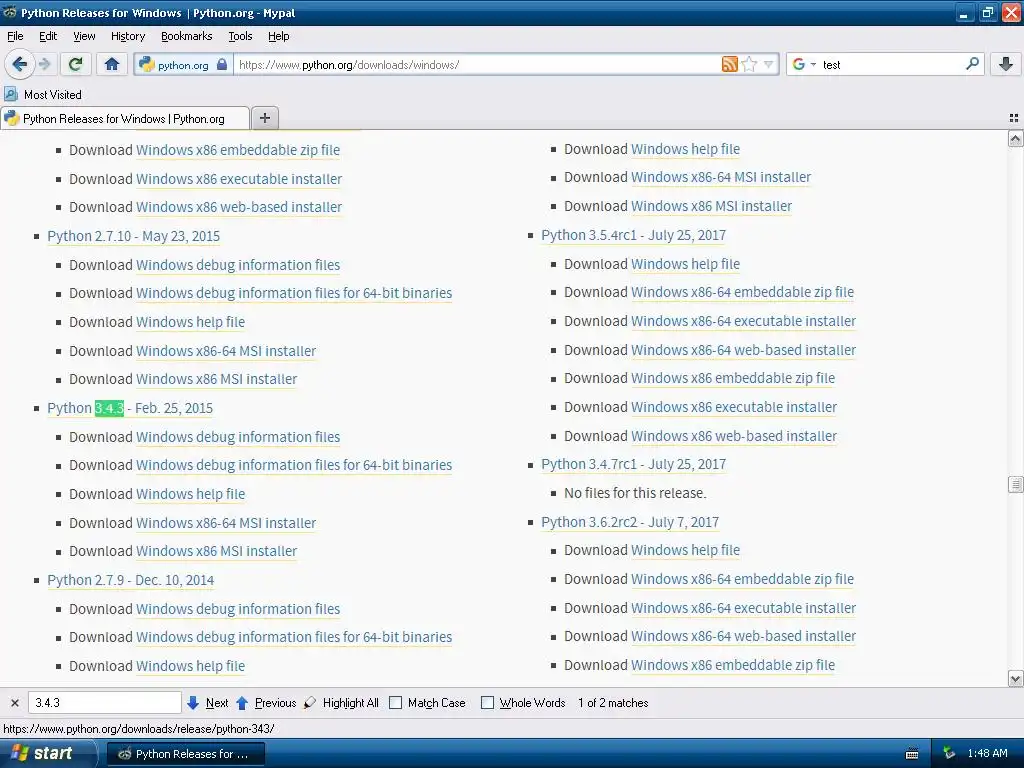Find Previous match arrow button
This screenshot has width=1024, height=768.
pyautogui.click(x=266, y=703)
